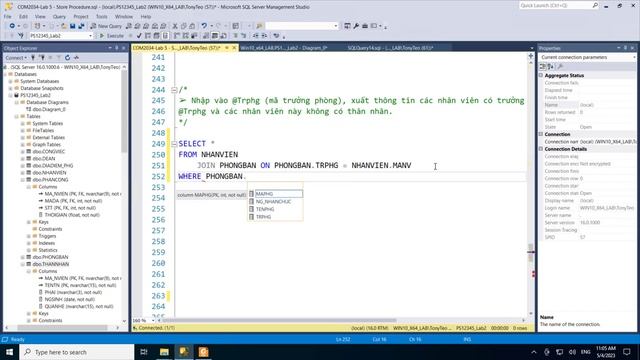Image resolution: width=640 pixels, height=360 pixels.
Task: Click the ENG language indicator in tray
Action: coord(585,352)
